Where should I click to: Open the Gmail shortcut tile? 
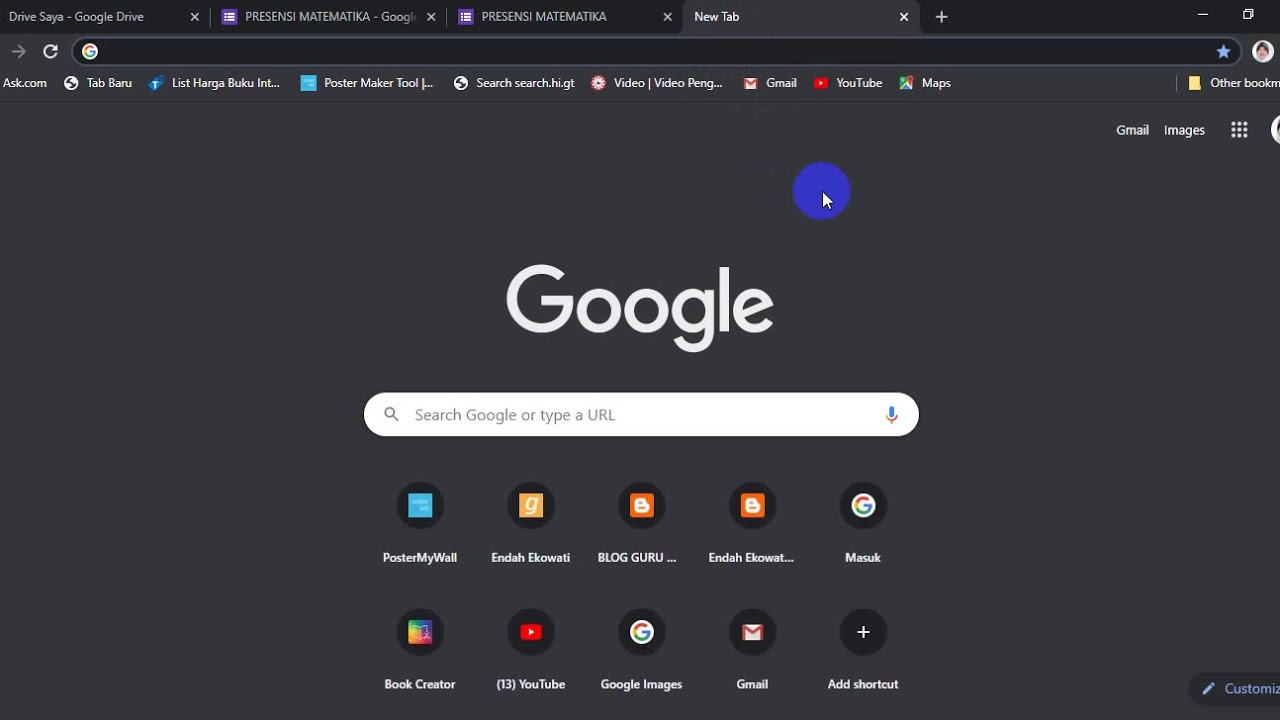pos(752,651)
